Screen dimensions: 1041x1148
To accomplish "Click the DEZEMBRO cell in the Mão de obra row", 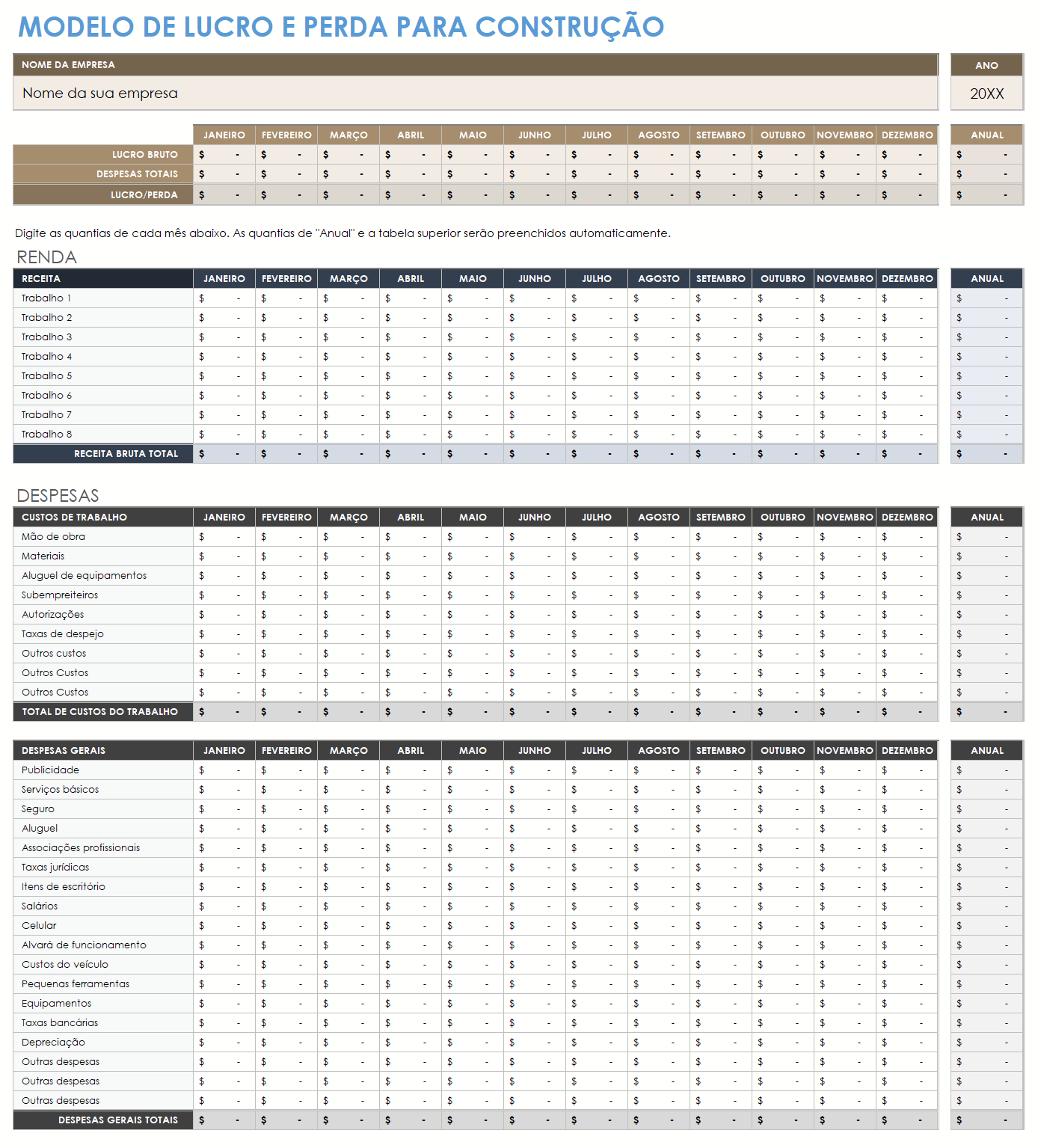I will click(907, 537).
